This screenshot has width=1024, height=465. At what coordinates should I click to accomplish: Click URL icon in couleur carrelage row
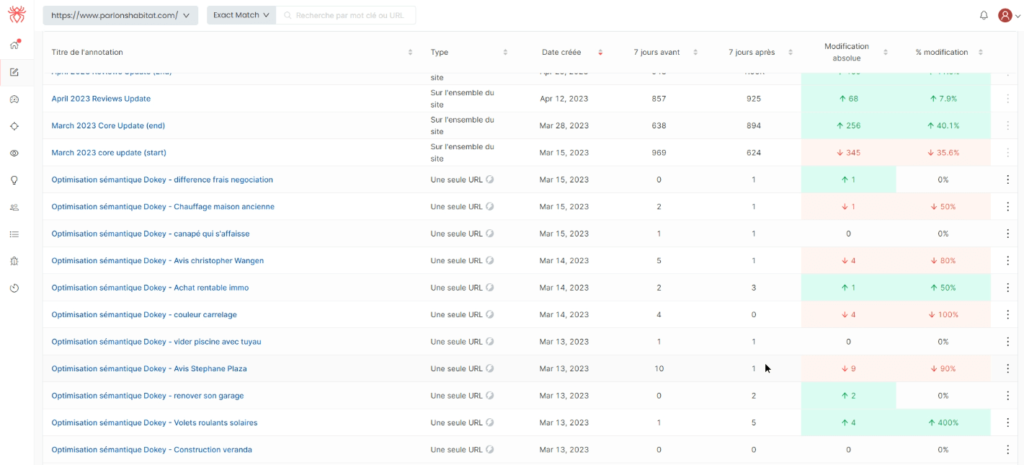[x=490, y=315]
